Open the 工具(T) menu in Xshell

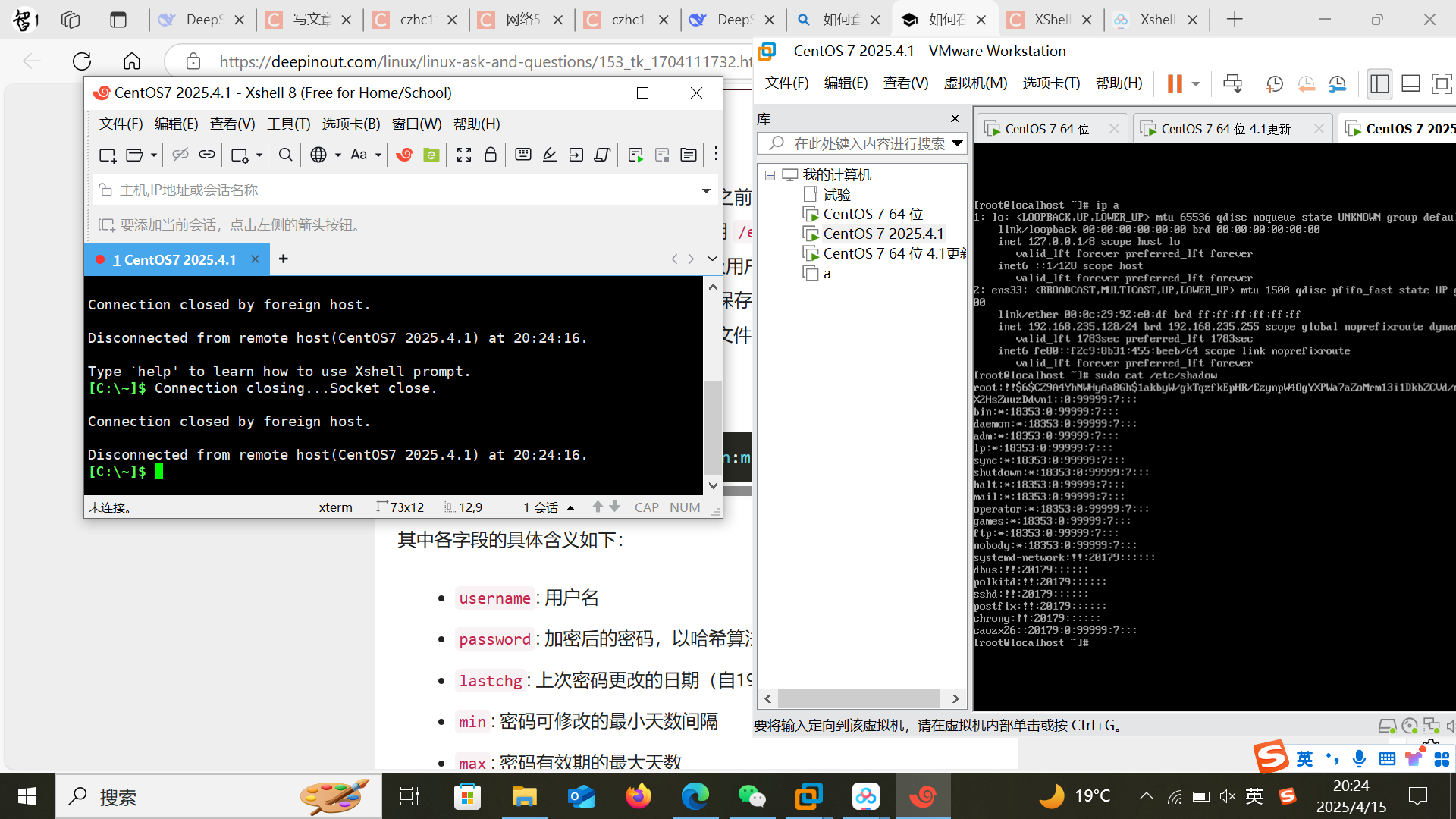point(288,124)
